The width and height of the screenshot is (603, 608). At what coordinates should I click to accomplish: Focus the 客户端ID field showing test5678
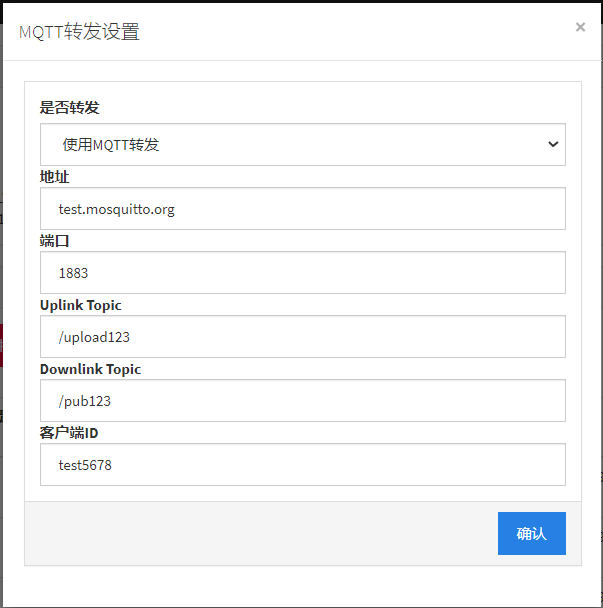302,465
